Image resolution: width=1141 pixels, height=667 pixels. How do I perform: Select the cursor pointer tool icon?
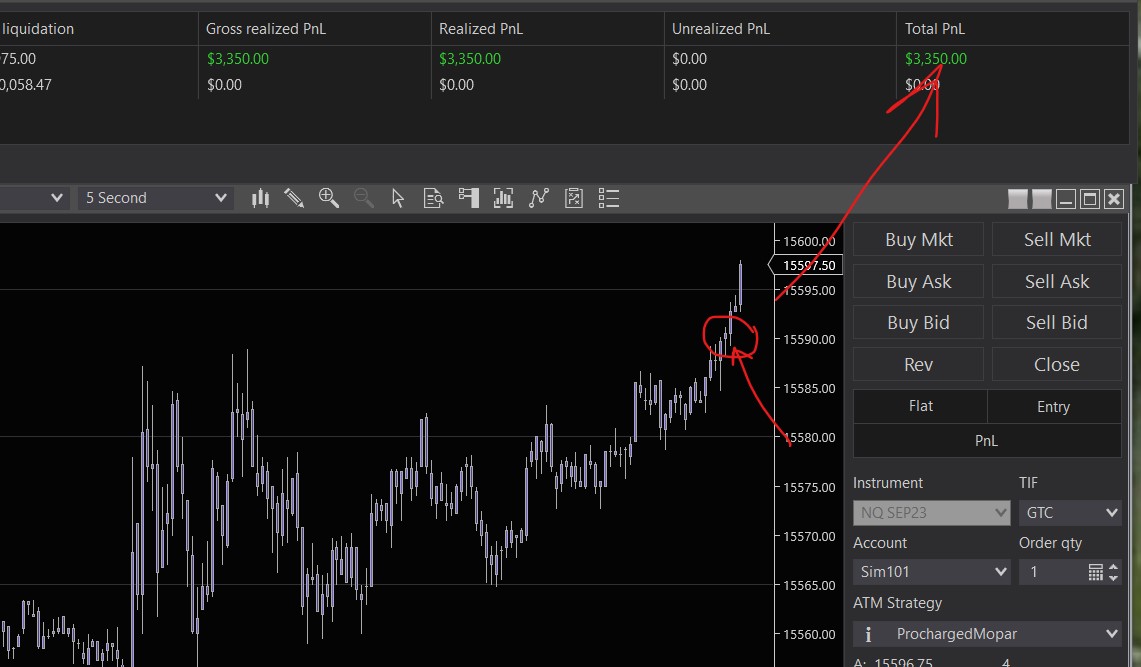[397, 198]
